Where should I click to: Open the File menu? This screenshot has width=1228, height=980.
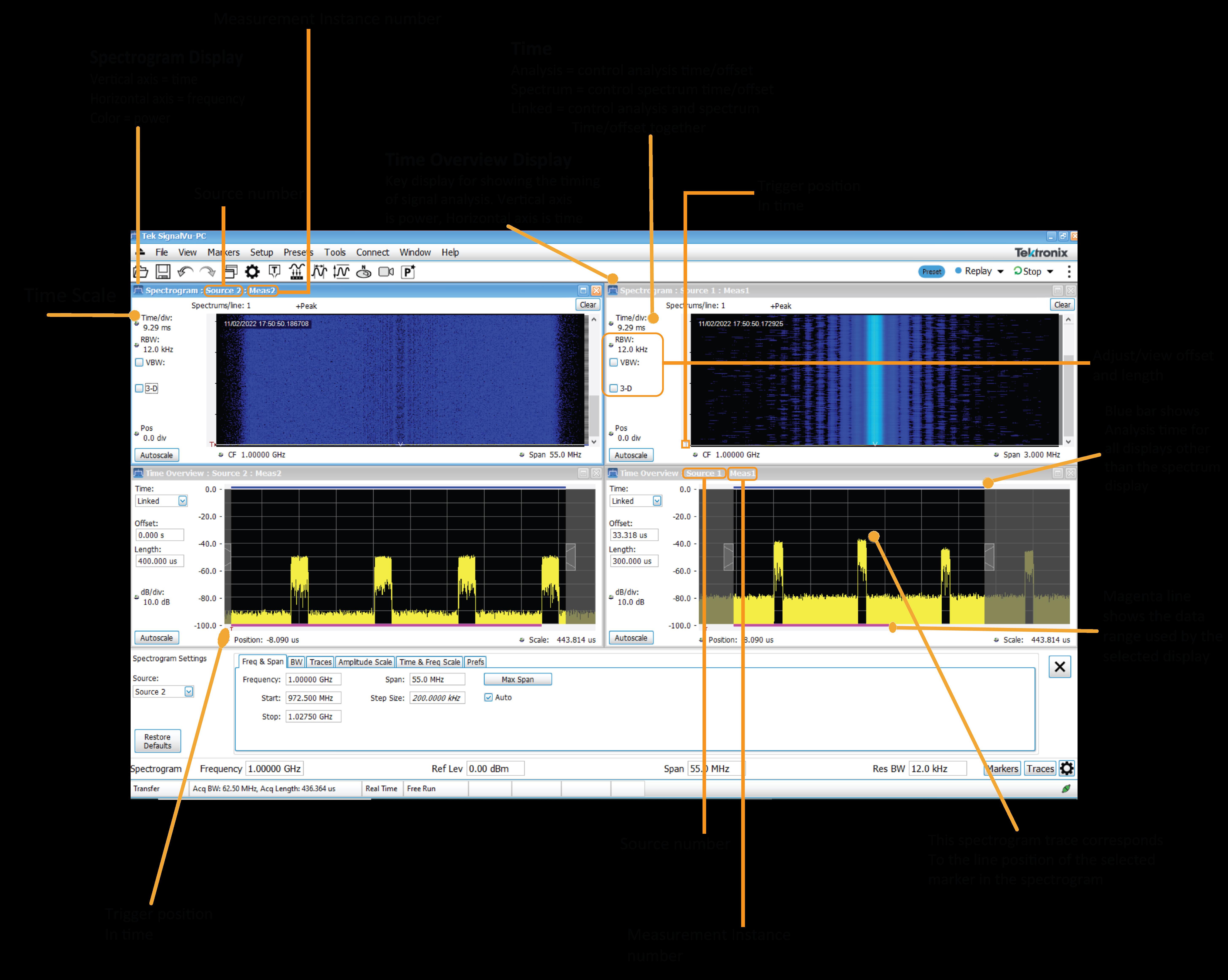[162, 252]
